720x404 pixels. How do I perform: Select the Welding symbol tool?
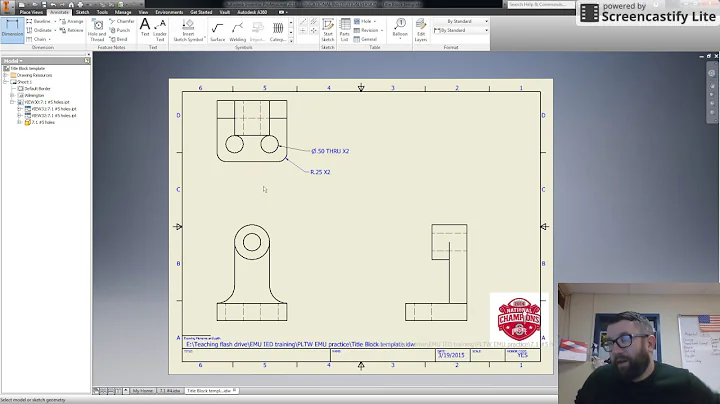237,31
